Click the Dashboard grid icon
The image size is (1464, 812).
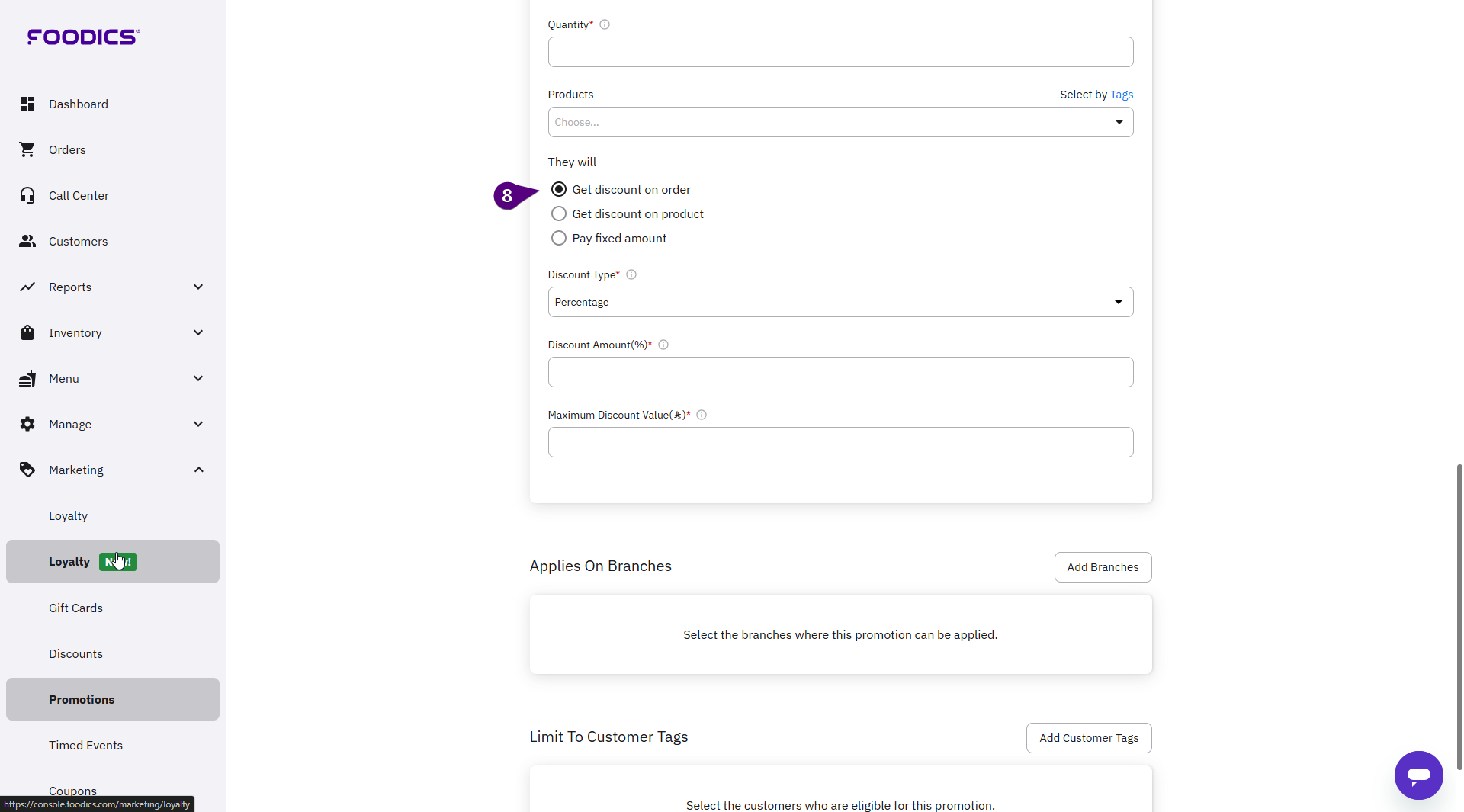[x=27, y=104]
